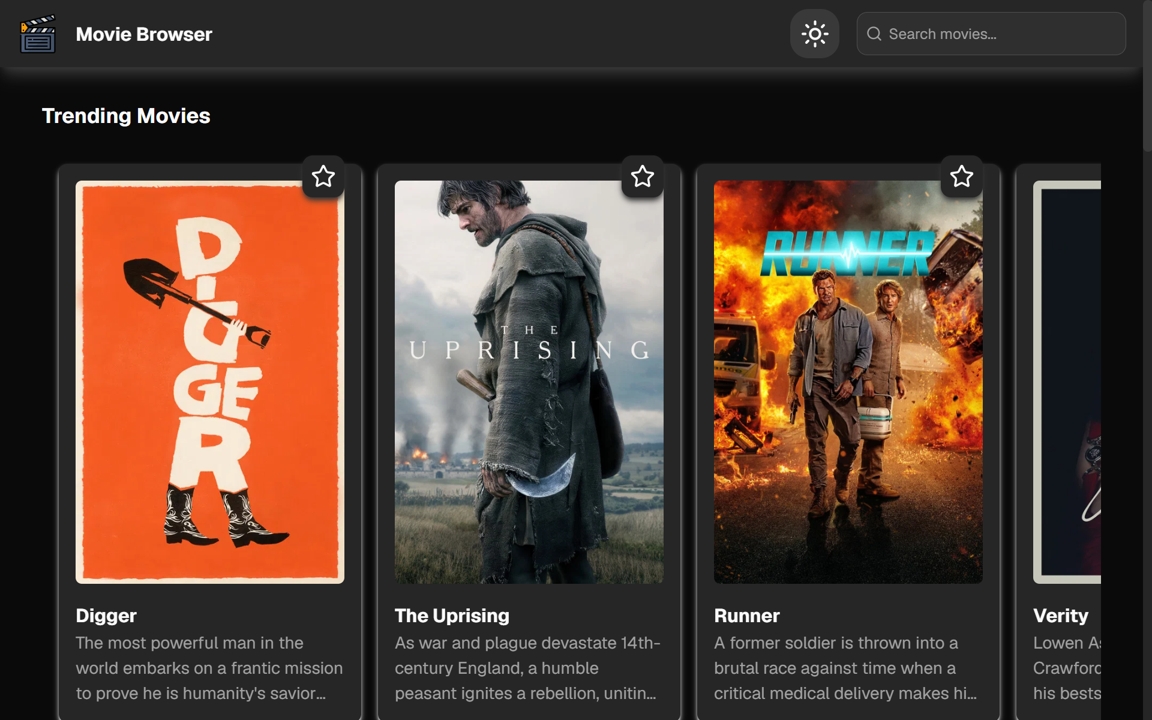This screenshot has width=1152, height=720.
Task: Select the Runner movie title
Action: (746, 616)
